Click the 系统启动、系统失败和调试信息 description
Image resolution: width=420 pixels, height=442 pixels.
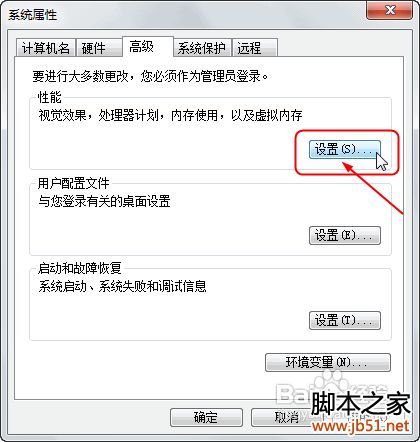click(x=122, y=286)
